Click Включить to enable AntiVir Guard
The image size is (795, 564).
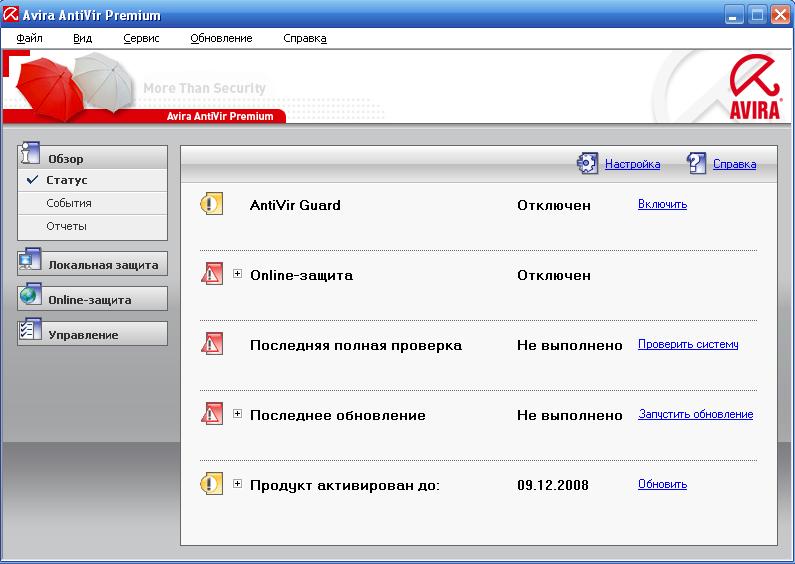pyautogui.click(x=662, y=204)
